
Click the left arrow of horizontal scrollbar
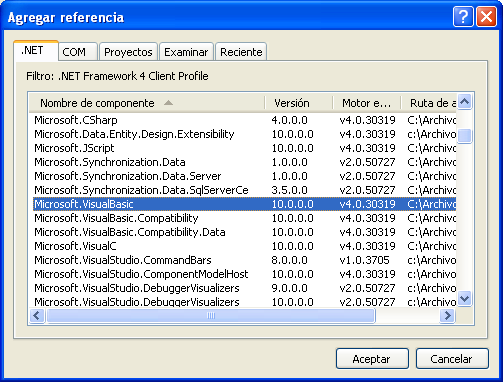(37, 315)
